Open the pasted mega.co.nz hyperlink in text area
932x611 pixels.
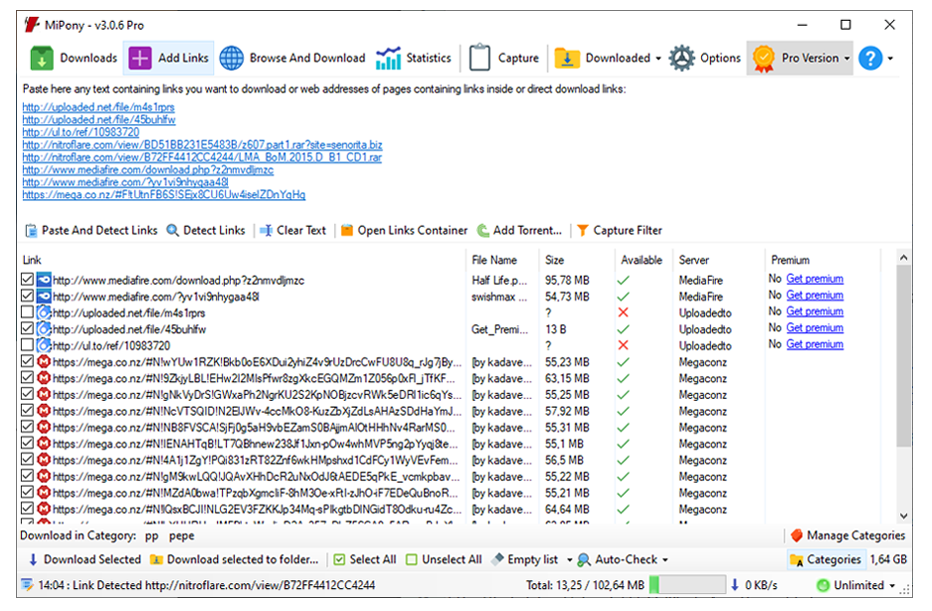click(164, 194)
